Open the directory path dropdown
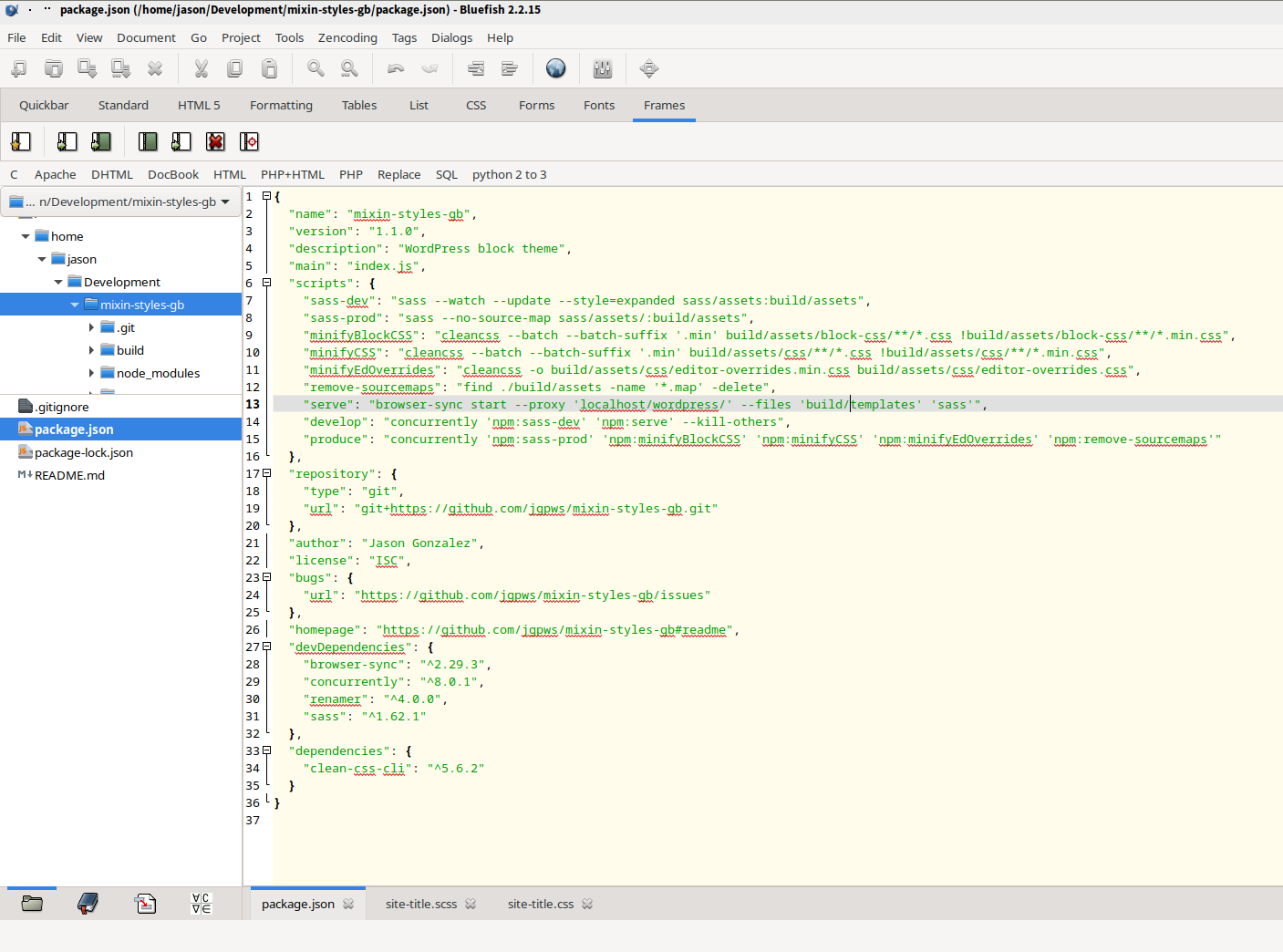This screenshot has height=952, width=1283. coord(120,202)
